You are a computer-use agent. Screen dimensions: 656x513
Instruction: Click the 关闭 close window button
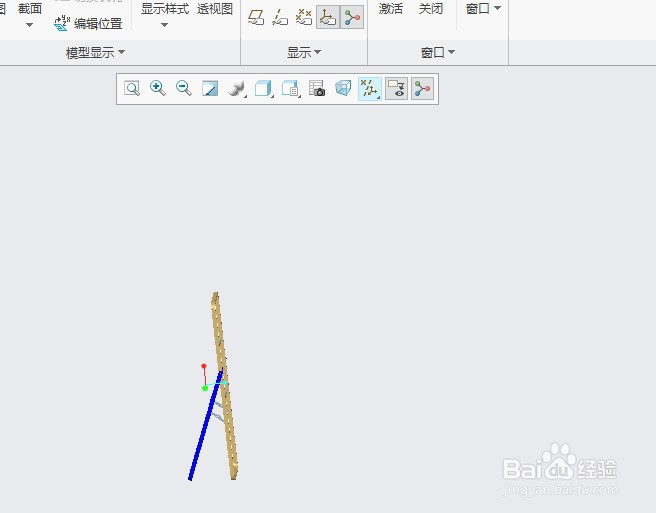point(431,8)
